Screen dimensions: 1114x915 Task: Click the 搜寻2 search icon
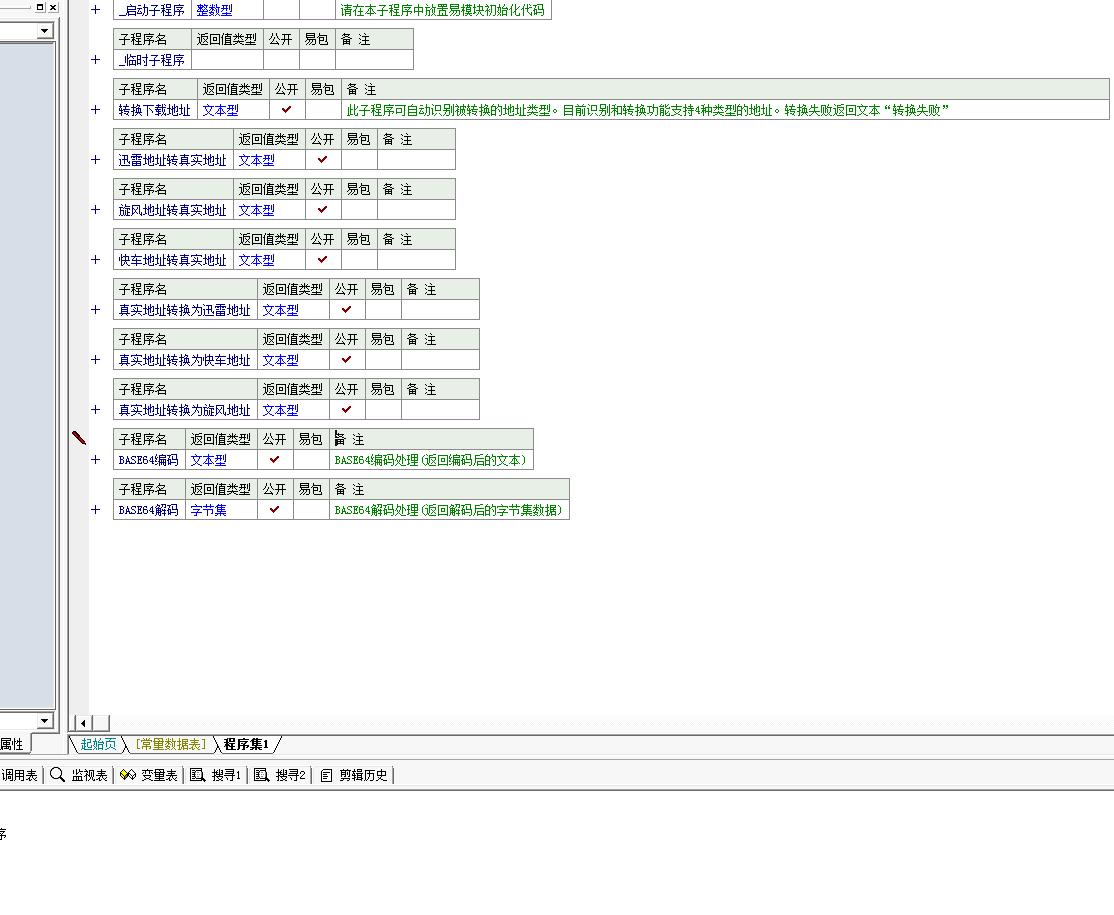point(262,775)
